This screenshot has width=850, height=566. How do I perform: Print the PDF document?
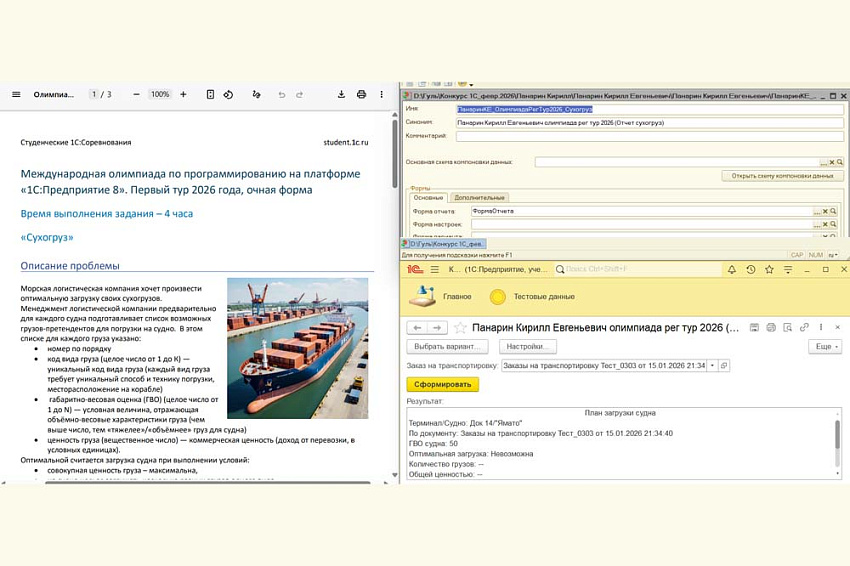361,94
